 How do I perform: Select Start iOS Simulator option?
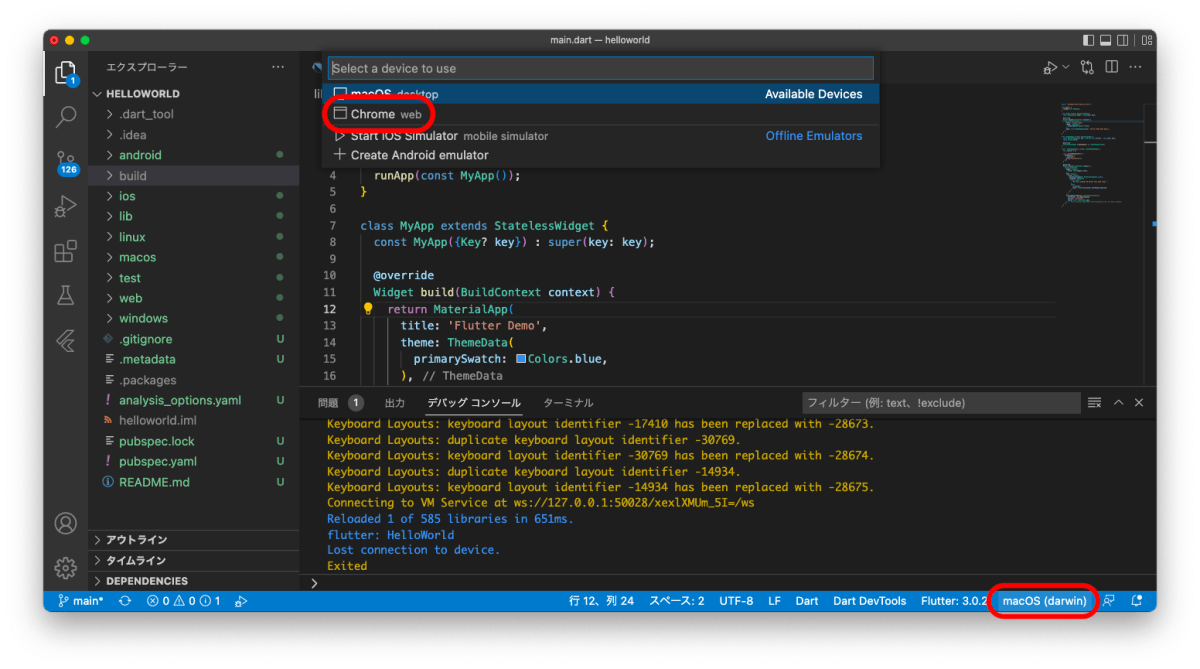[x=601, y=136]
